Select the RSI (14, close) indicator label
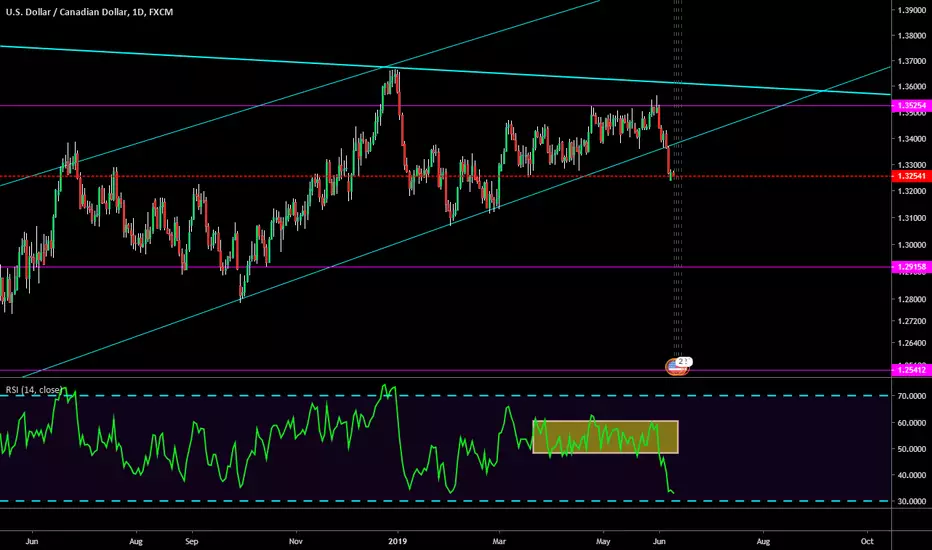 tap(34, 390)
